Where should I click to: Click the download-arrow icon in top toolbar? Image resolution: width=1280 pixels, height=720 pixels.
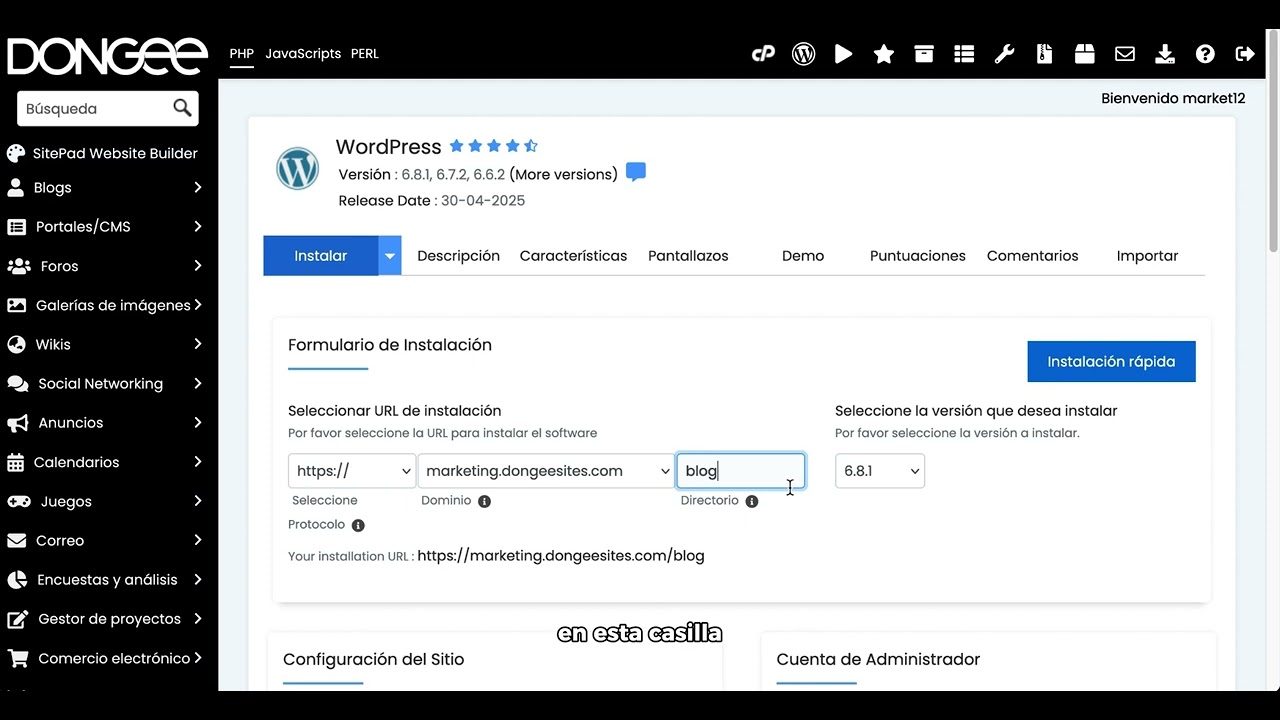[1165, 54]
